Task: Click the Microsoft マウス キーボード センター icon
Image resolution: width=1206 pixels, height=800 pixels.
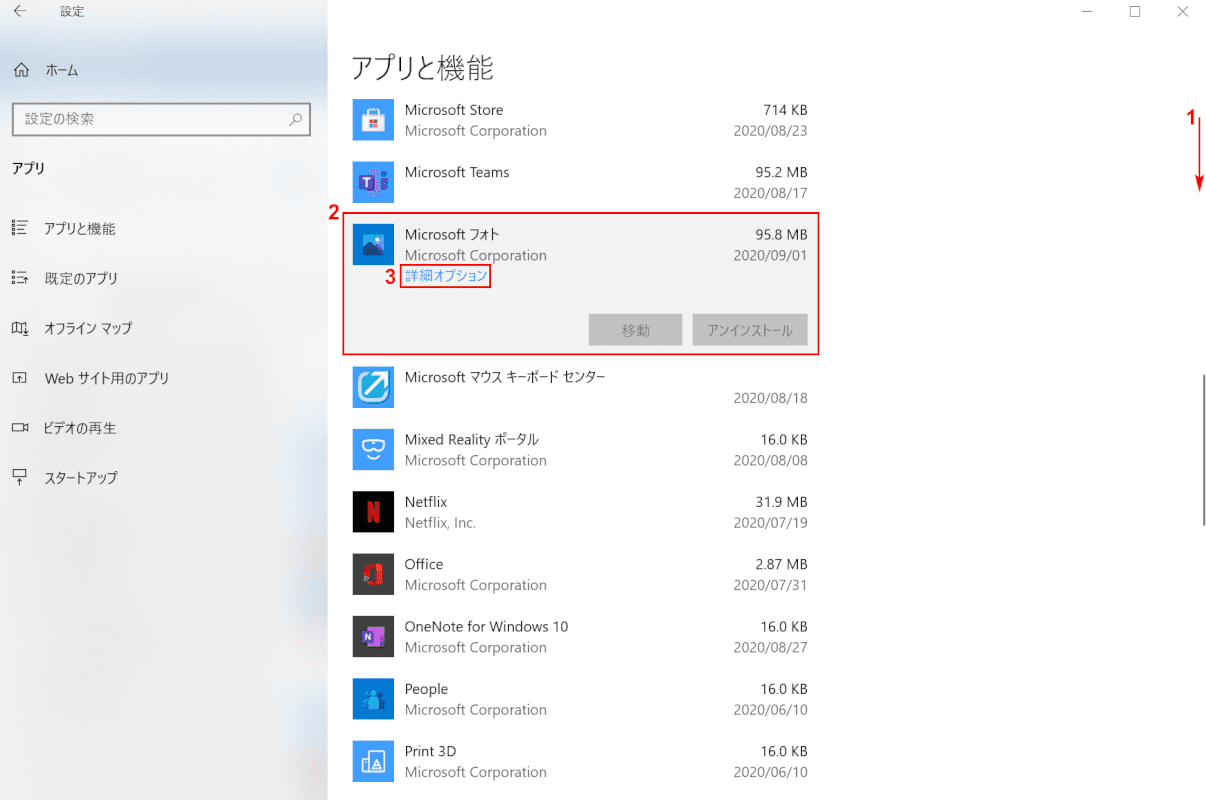Action: pyautogui.click(x=373, y=387)
